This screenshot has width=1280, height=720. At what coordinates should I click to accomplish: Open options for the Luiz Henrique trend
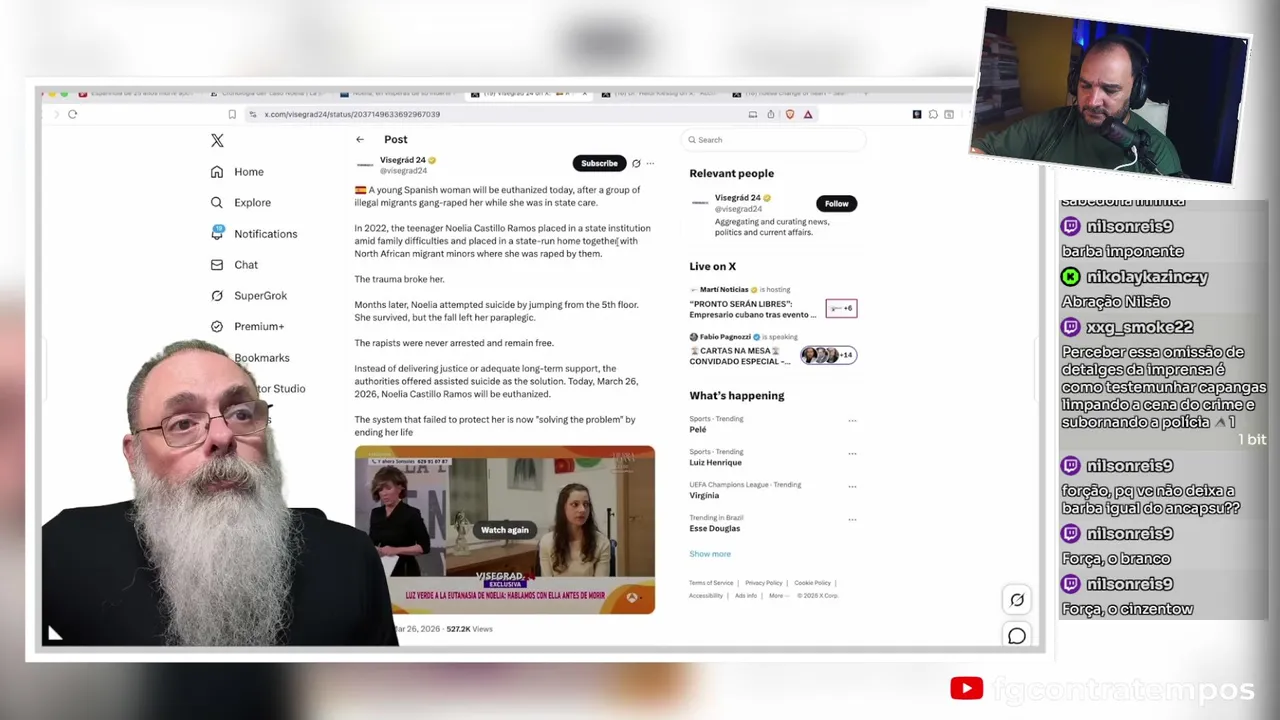tap(852, 454)
